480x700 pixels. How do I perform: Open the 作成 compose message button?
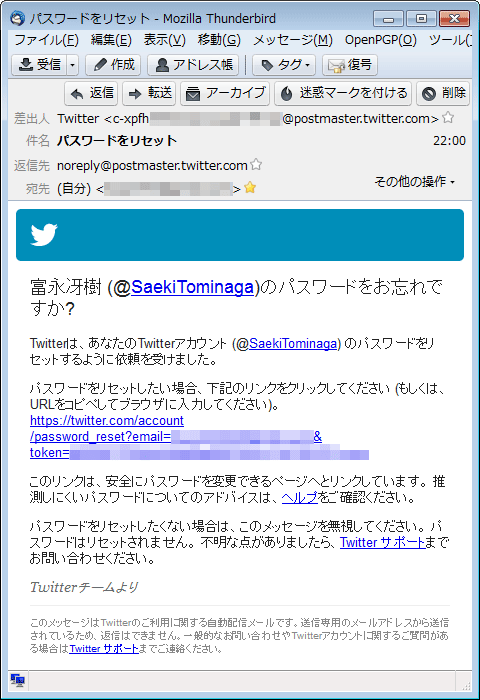click(113, 65)
